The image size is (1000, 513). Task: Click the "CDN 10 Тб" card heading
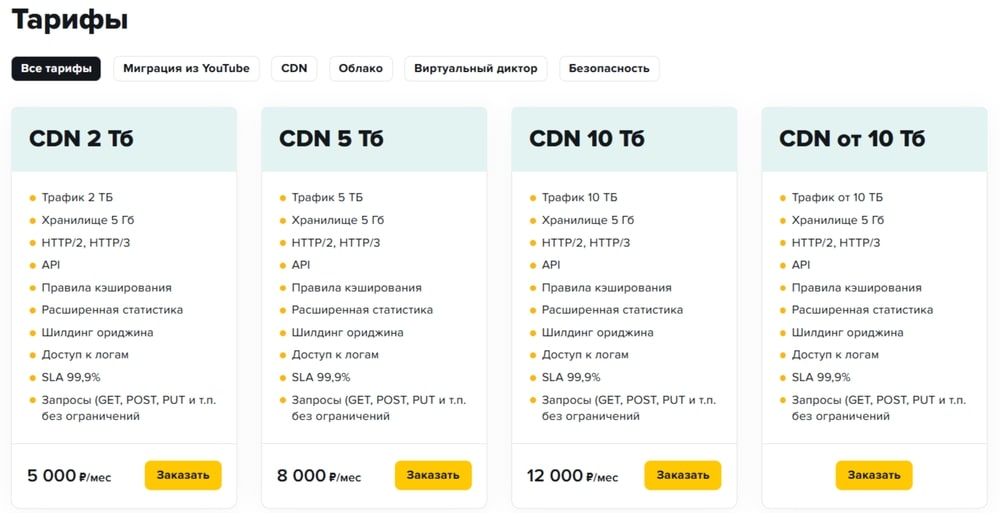[587, 138]
